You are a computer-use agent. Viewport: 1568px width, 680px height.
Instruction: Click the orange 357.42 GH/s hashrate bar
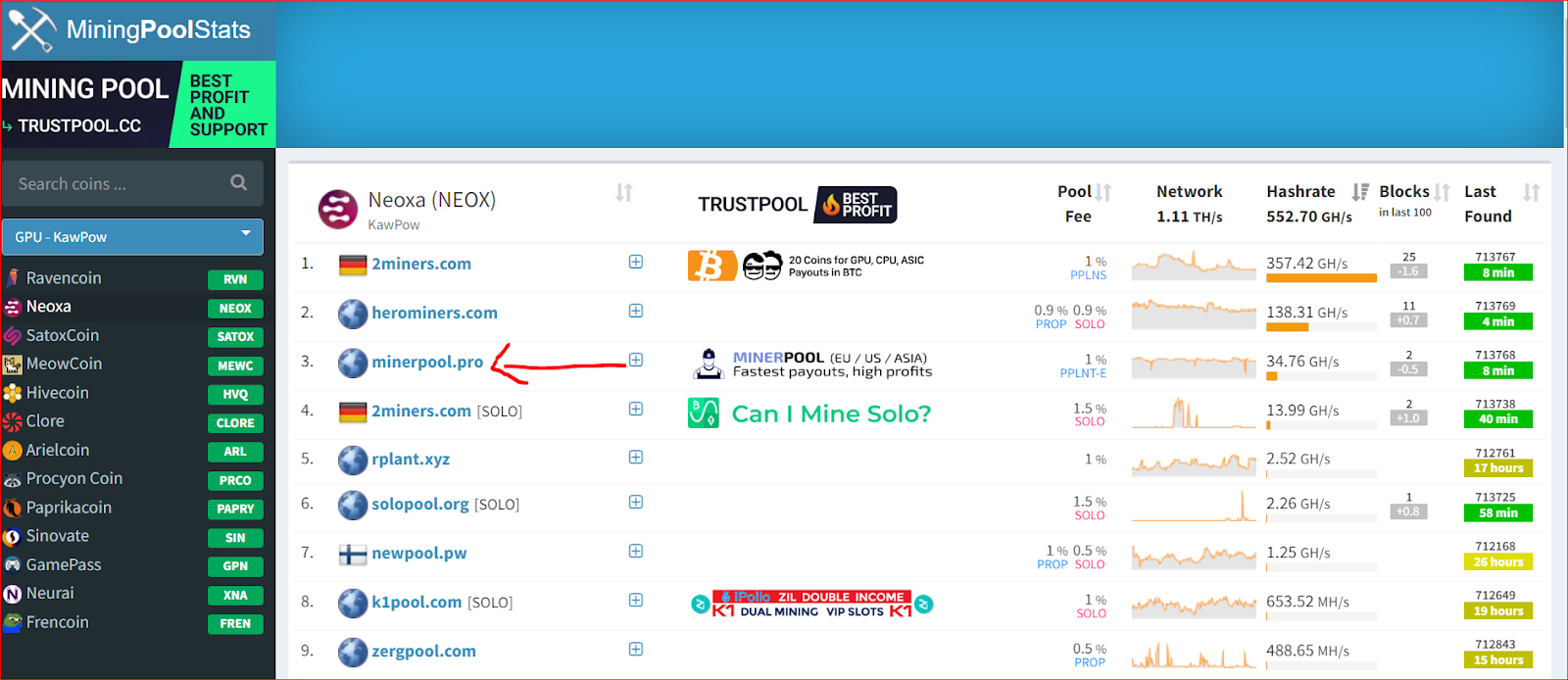click(1321, 278)
